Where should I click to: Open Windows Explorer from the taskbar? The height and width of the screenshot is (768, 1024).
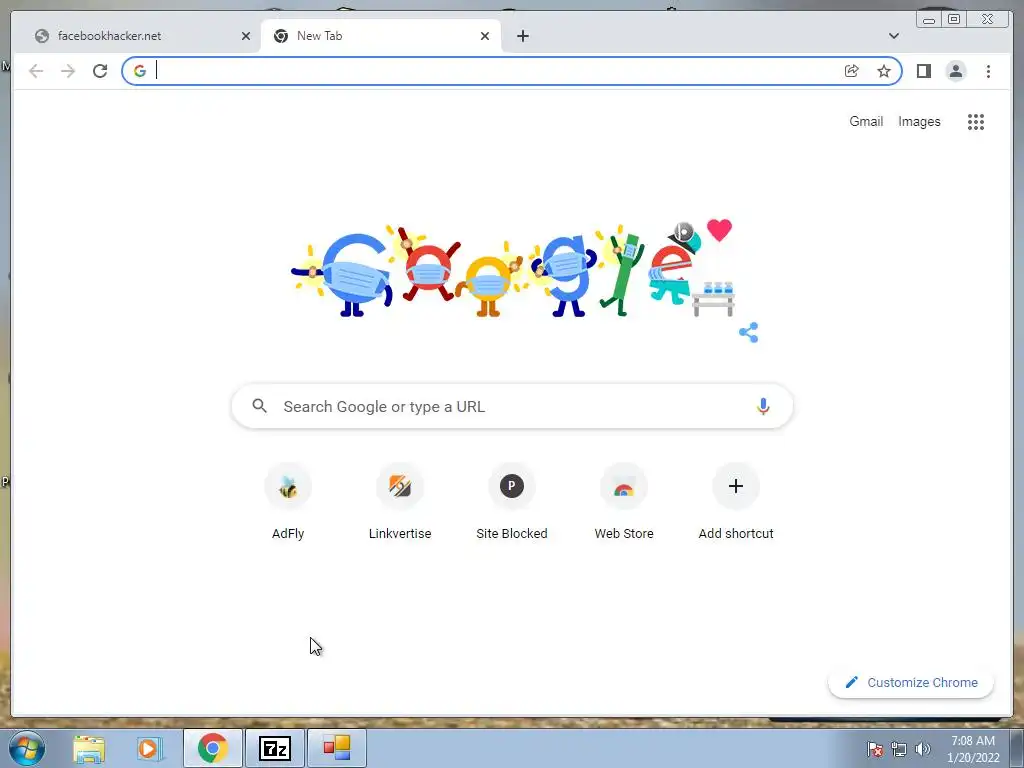tap(89, 748)
